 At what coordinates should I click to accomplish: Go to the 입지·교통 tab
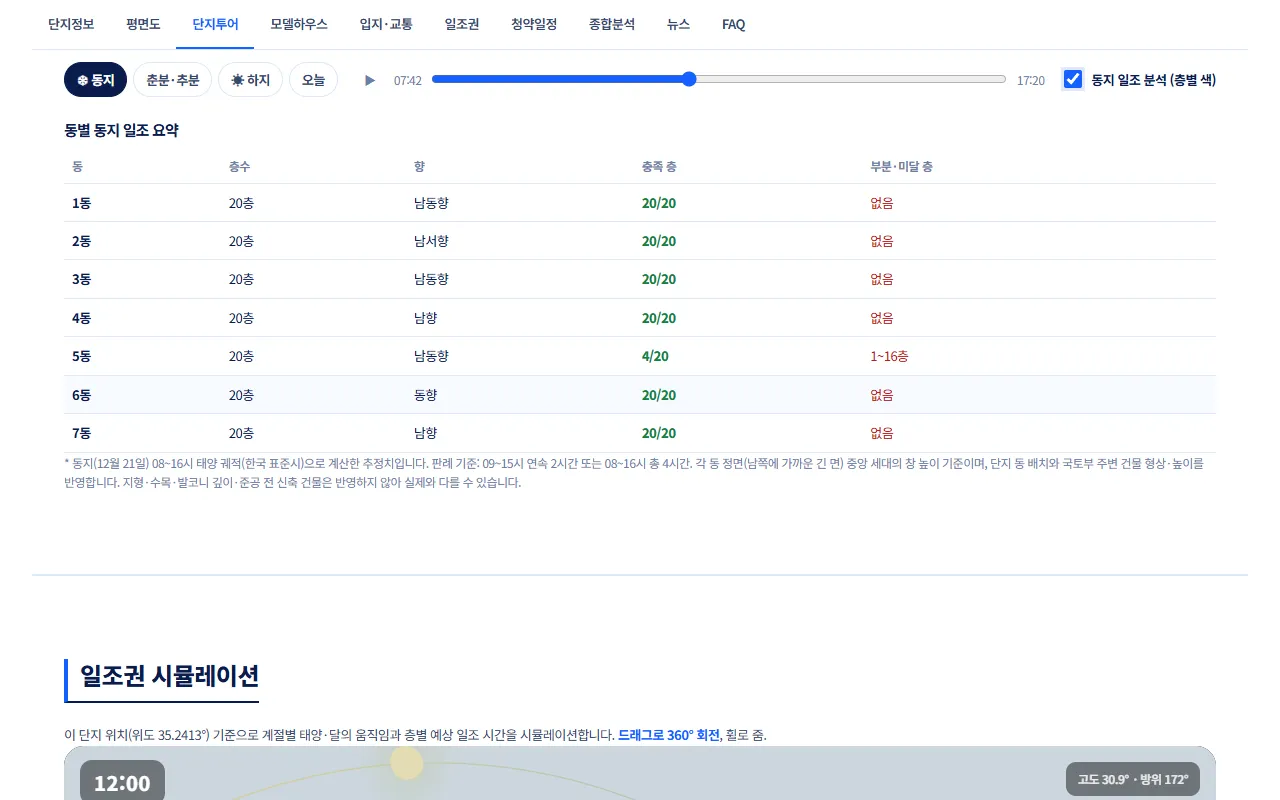pos(386,24)
